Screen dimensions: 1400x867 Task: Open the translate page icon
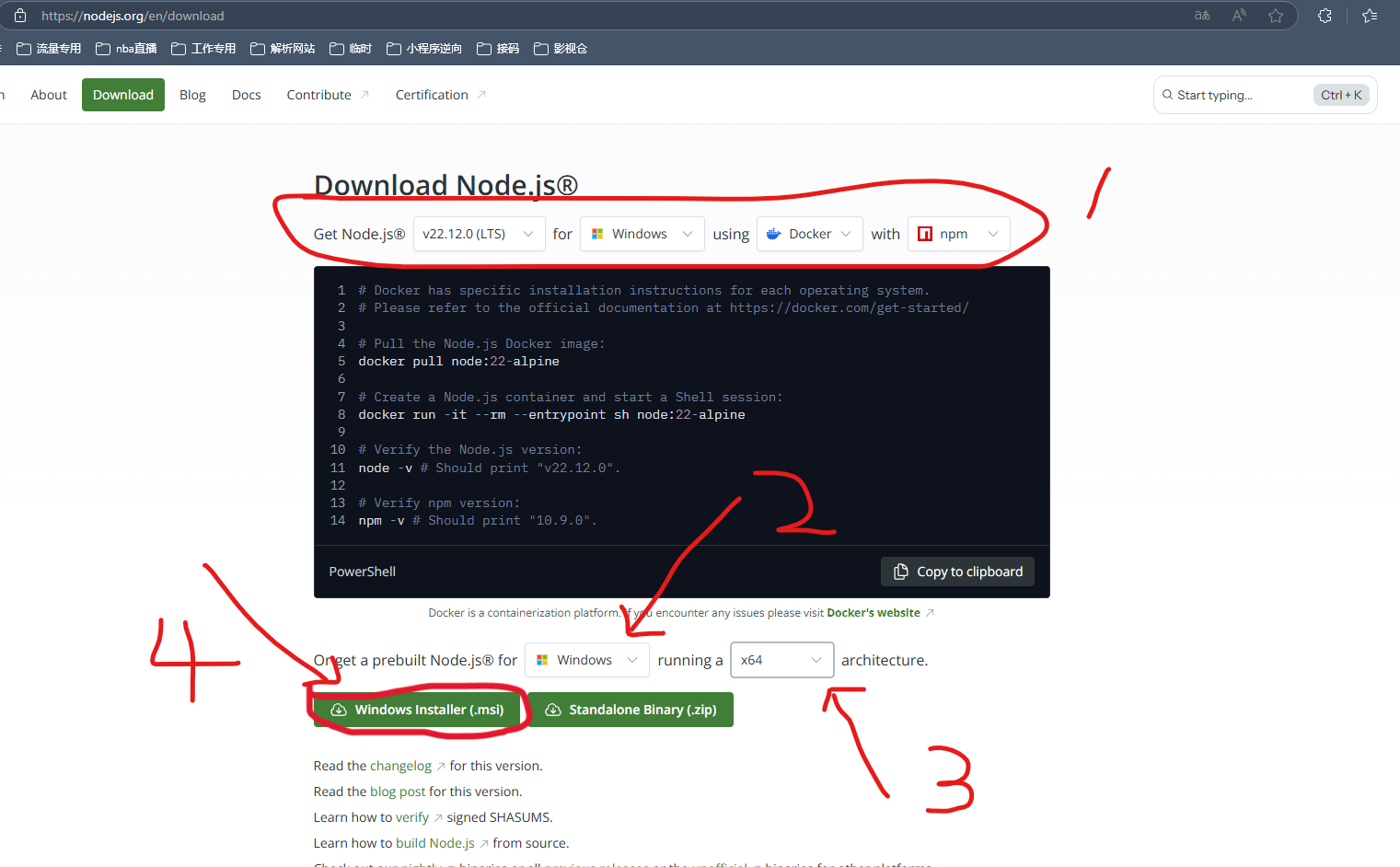coord(1202,16)
